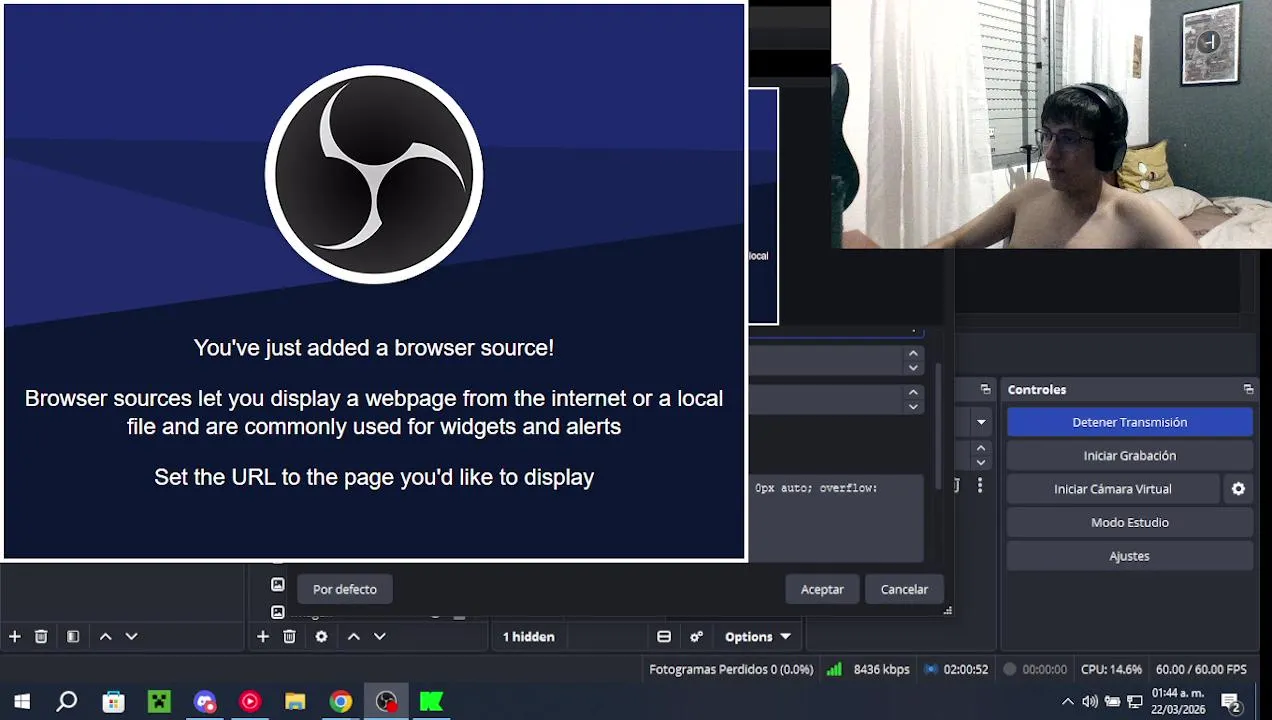Click the custom CSS text field
1272x720 pixels.
point(836,516)
